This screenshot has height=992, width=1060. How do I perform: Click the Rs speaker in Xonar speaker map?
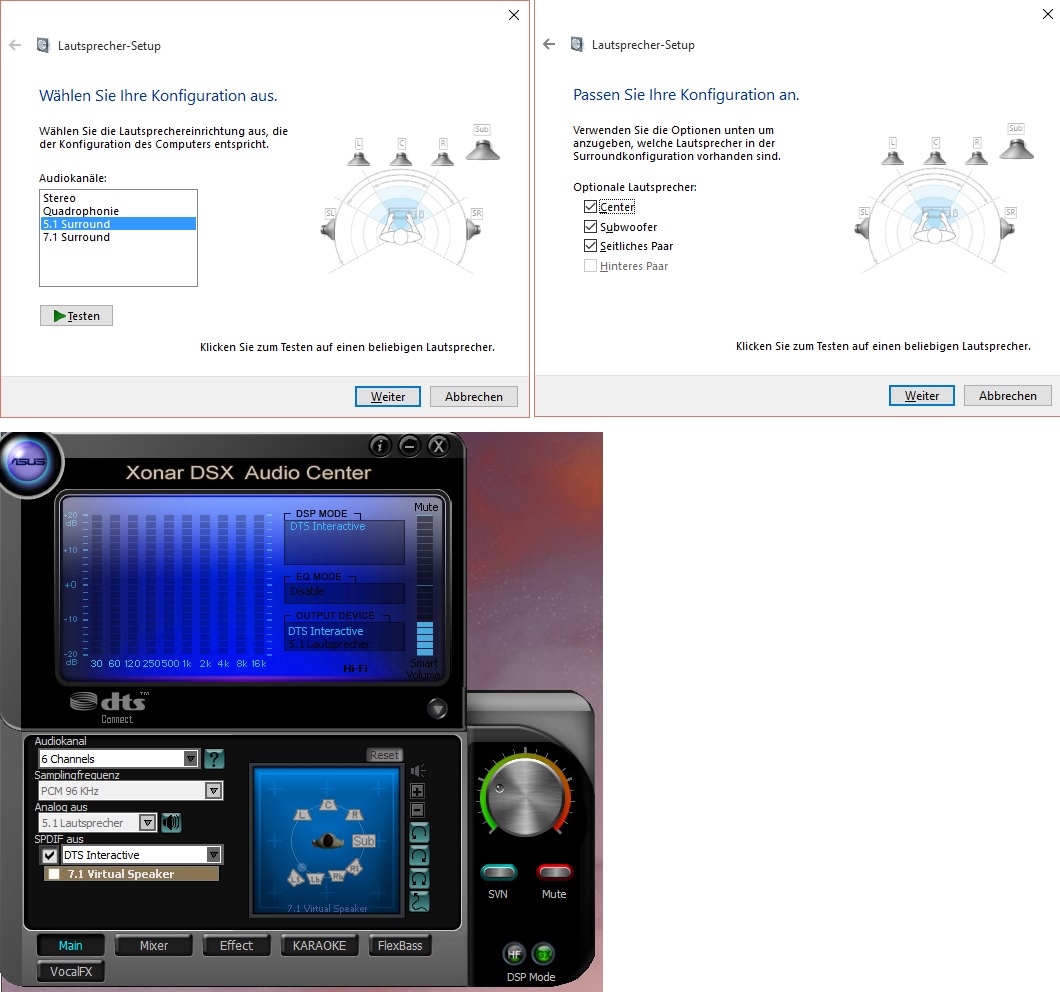click(354, 868)
